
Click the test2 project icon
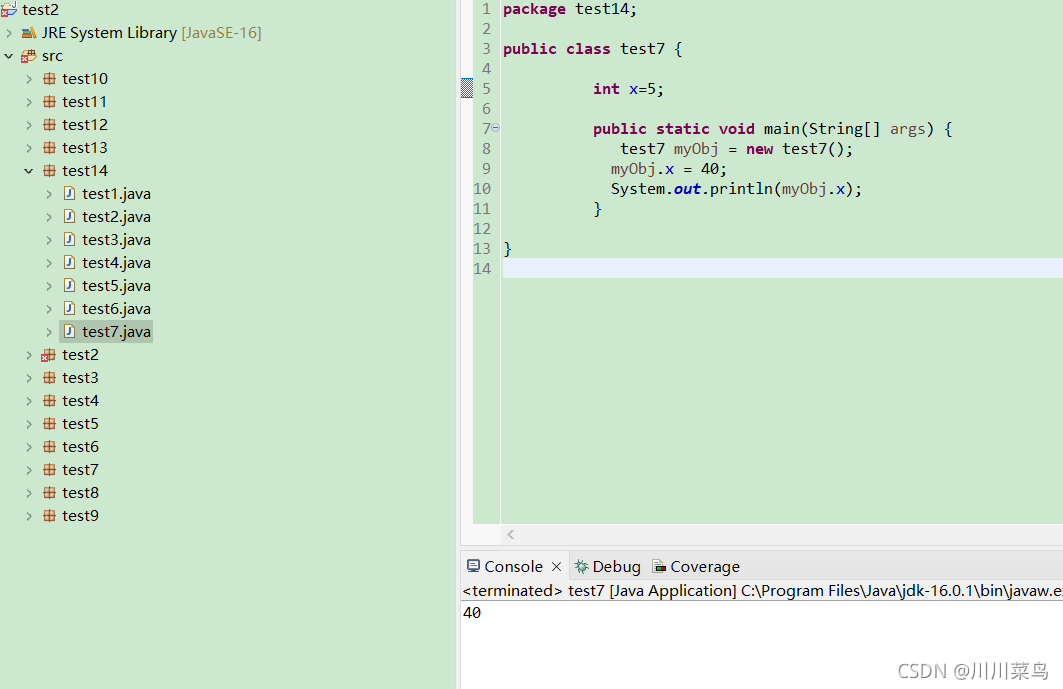[9, 9]
